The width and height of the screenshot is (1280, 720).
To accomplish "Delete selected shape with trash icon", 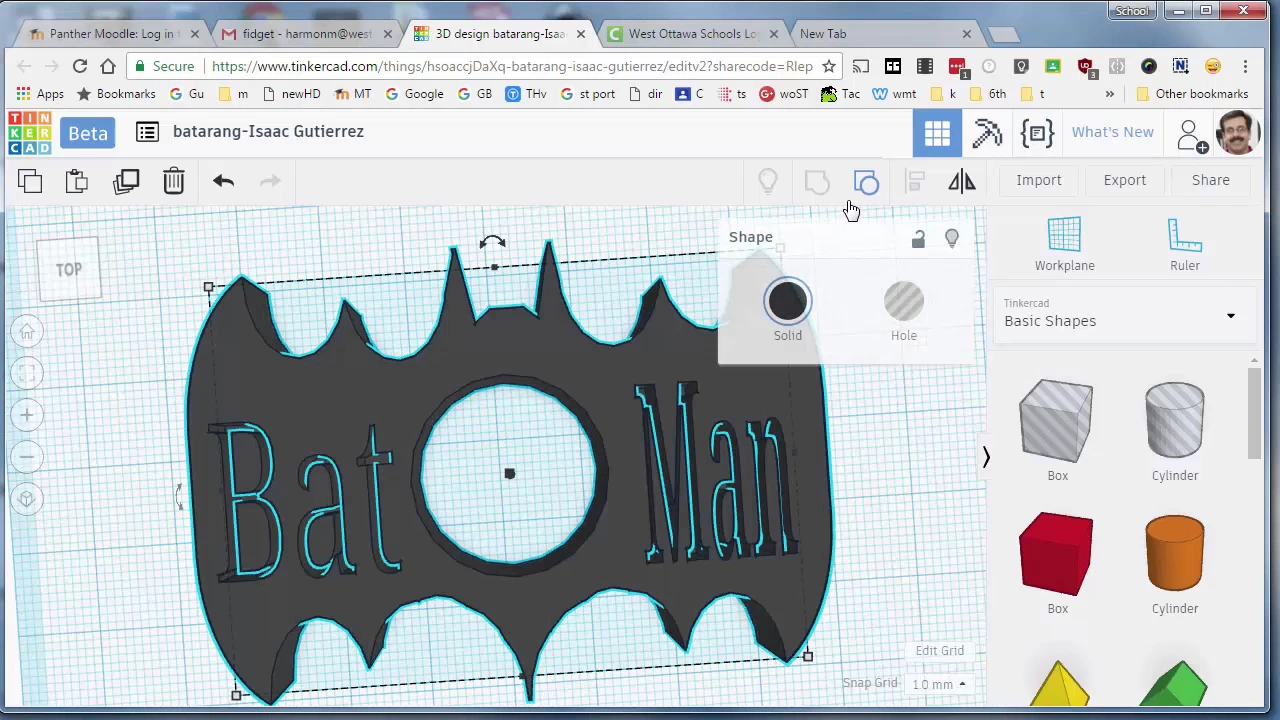I will (x=174, y=181).
